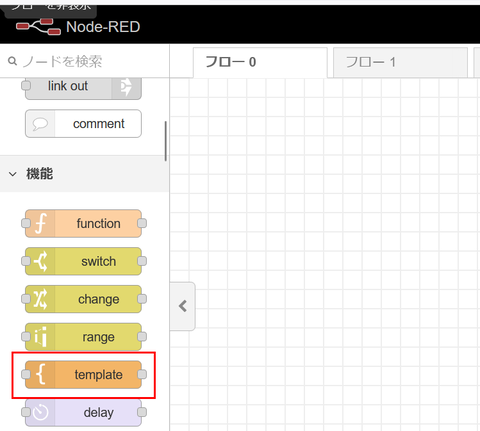Switch to the フロー 1 tab
The image size is (480, 431).
coord(400,62)
